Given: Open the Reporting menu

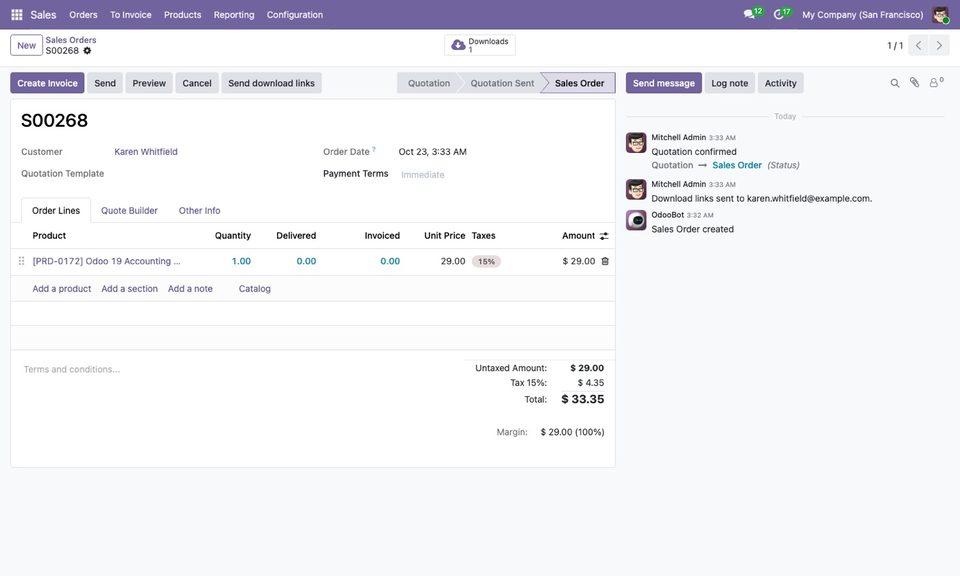Looking at the screenshot, I should click(234, 15).
